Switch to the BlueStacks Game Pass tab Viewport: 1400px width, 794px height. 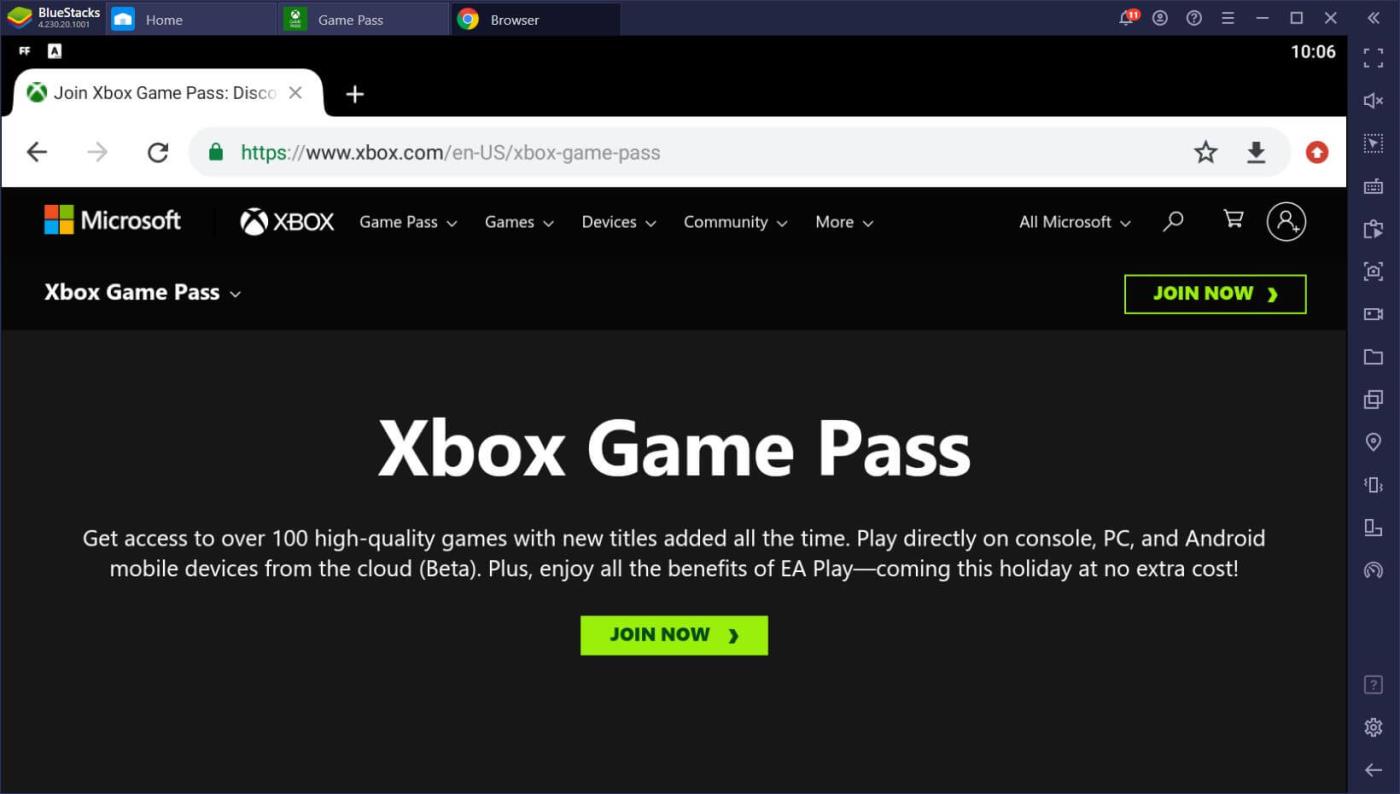pyautogui.click(x=364, y=19)
